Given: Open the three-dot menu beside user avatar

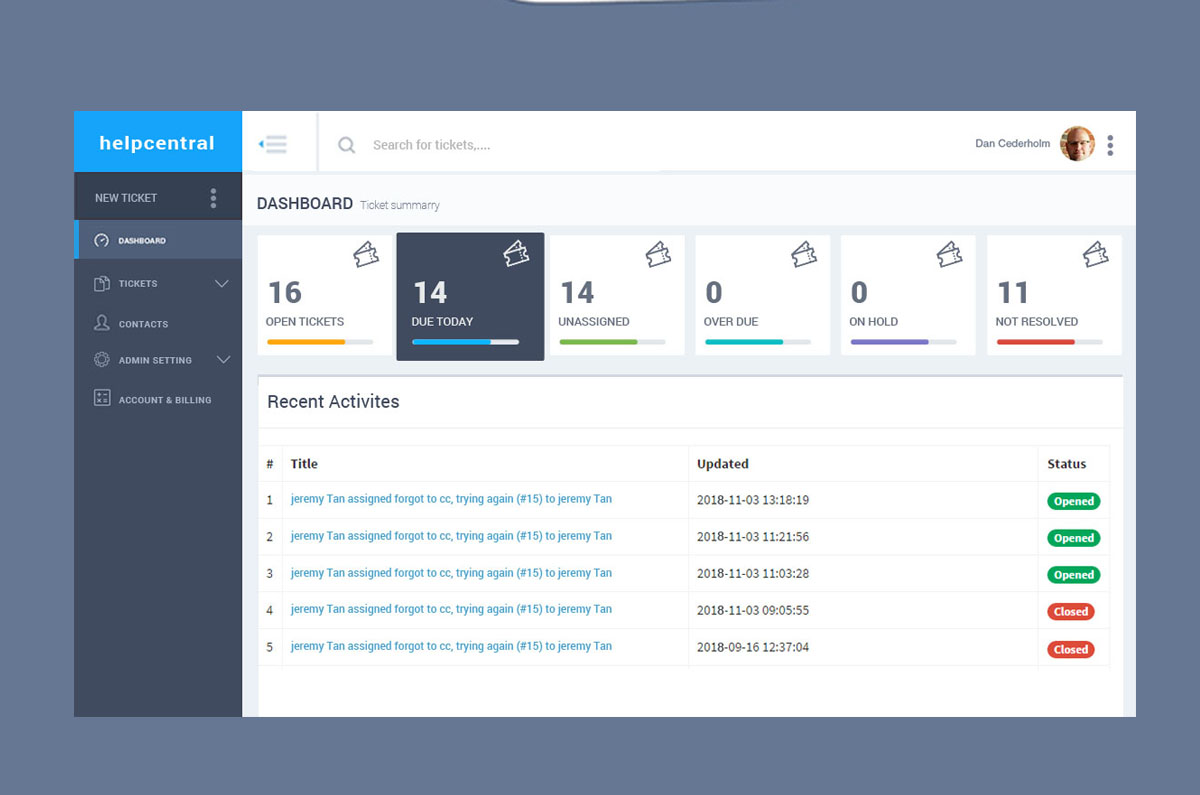Looking at the screenshot, I should pyautogui.click(x=1110, y=145).
